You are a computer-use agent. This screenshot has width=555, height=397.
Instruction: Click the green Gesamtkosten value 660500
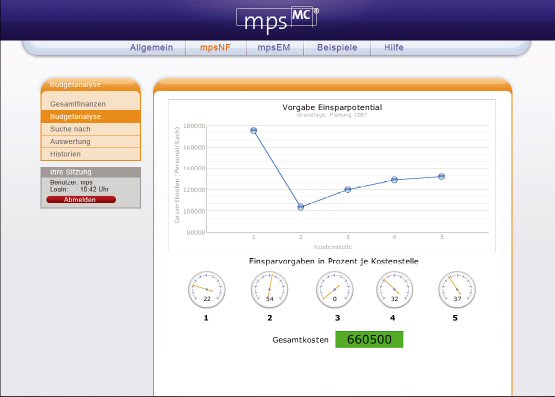[x=369, y=339]
